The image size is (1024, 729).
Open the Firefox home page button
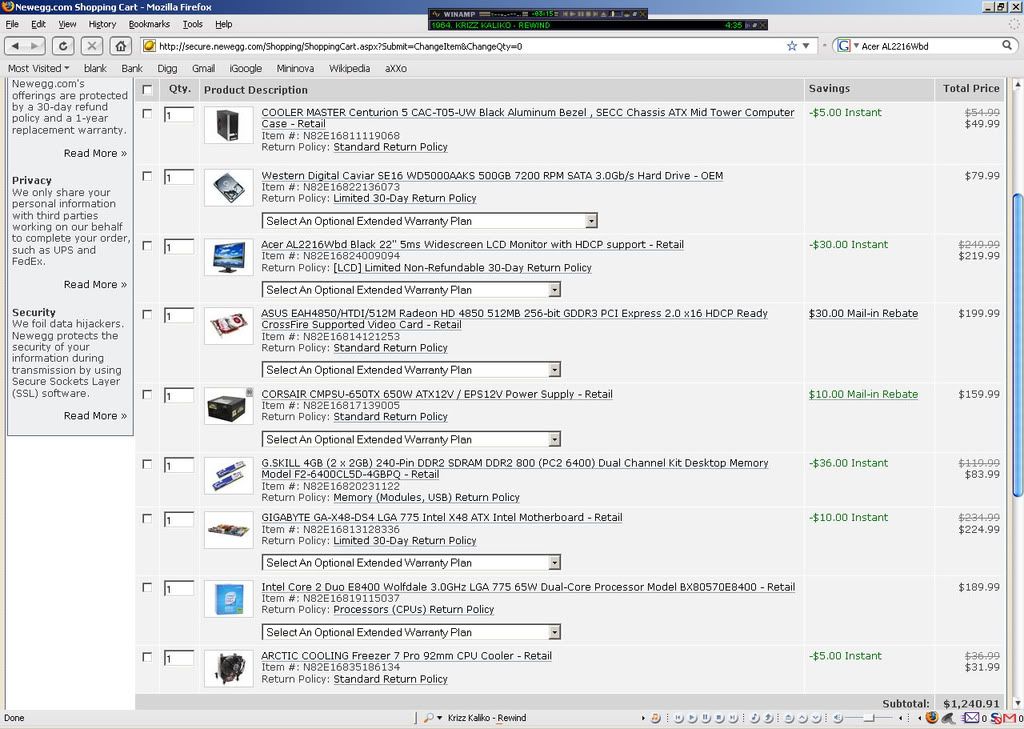click(120, 46)
